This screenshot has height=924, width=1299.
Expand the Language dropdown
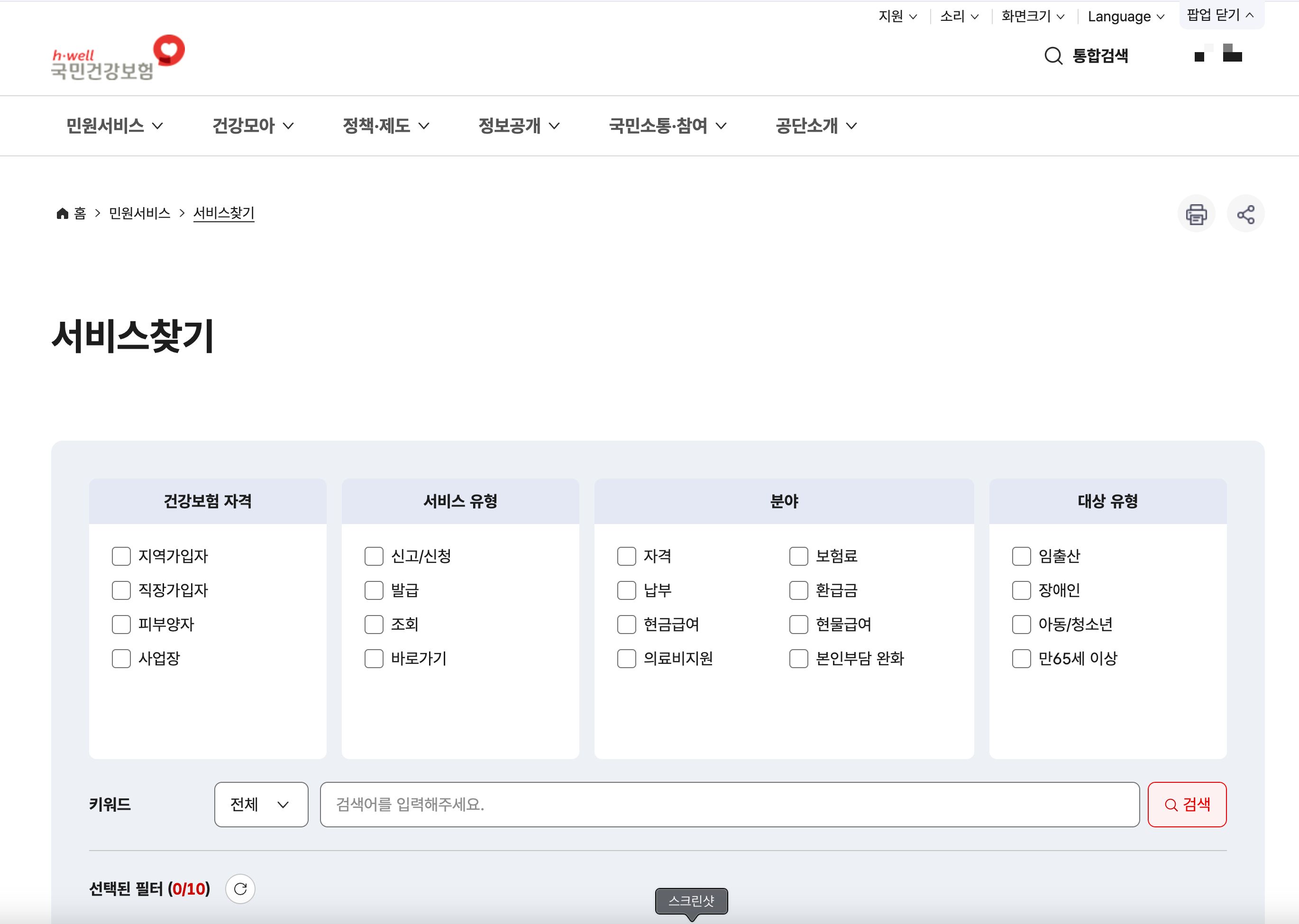pyautogui.click(x=1125, y=17)
